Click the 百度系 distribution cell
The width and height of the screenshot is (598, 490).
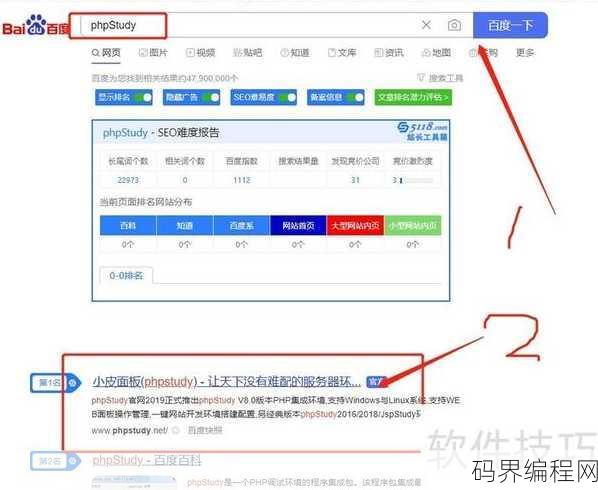click(x=241, y=226)
